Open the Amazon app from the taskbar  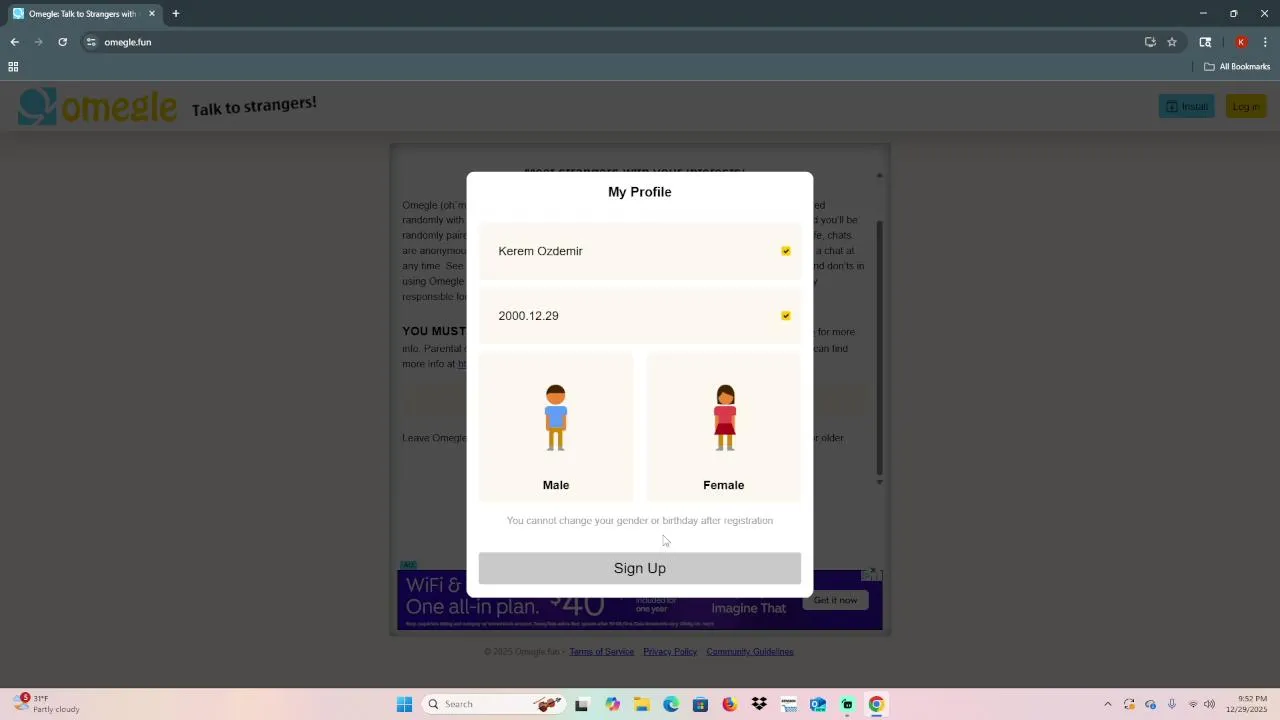click(789, 704)
